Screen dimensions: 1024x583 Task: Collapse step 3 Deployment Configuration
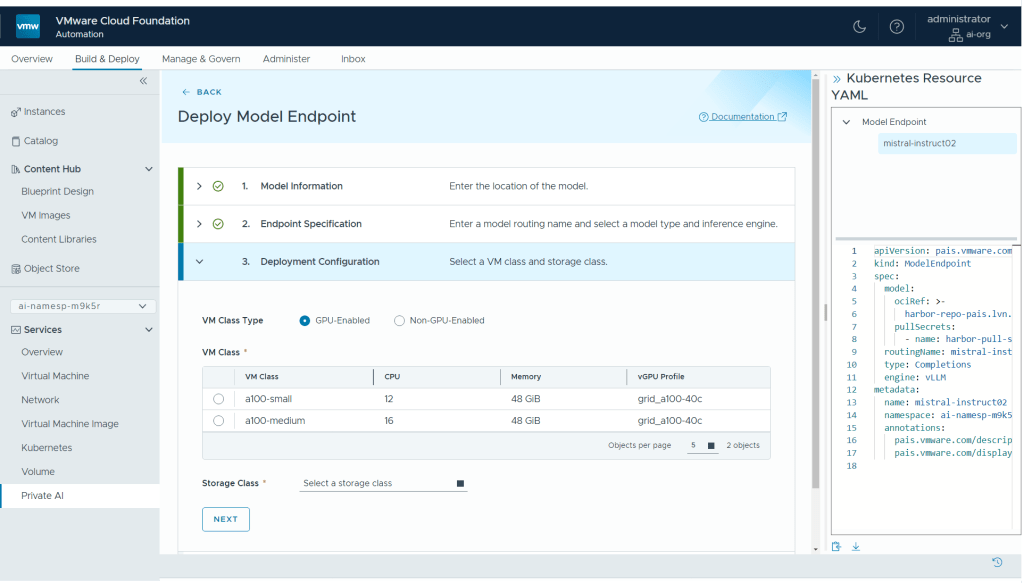[199, 262]
